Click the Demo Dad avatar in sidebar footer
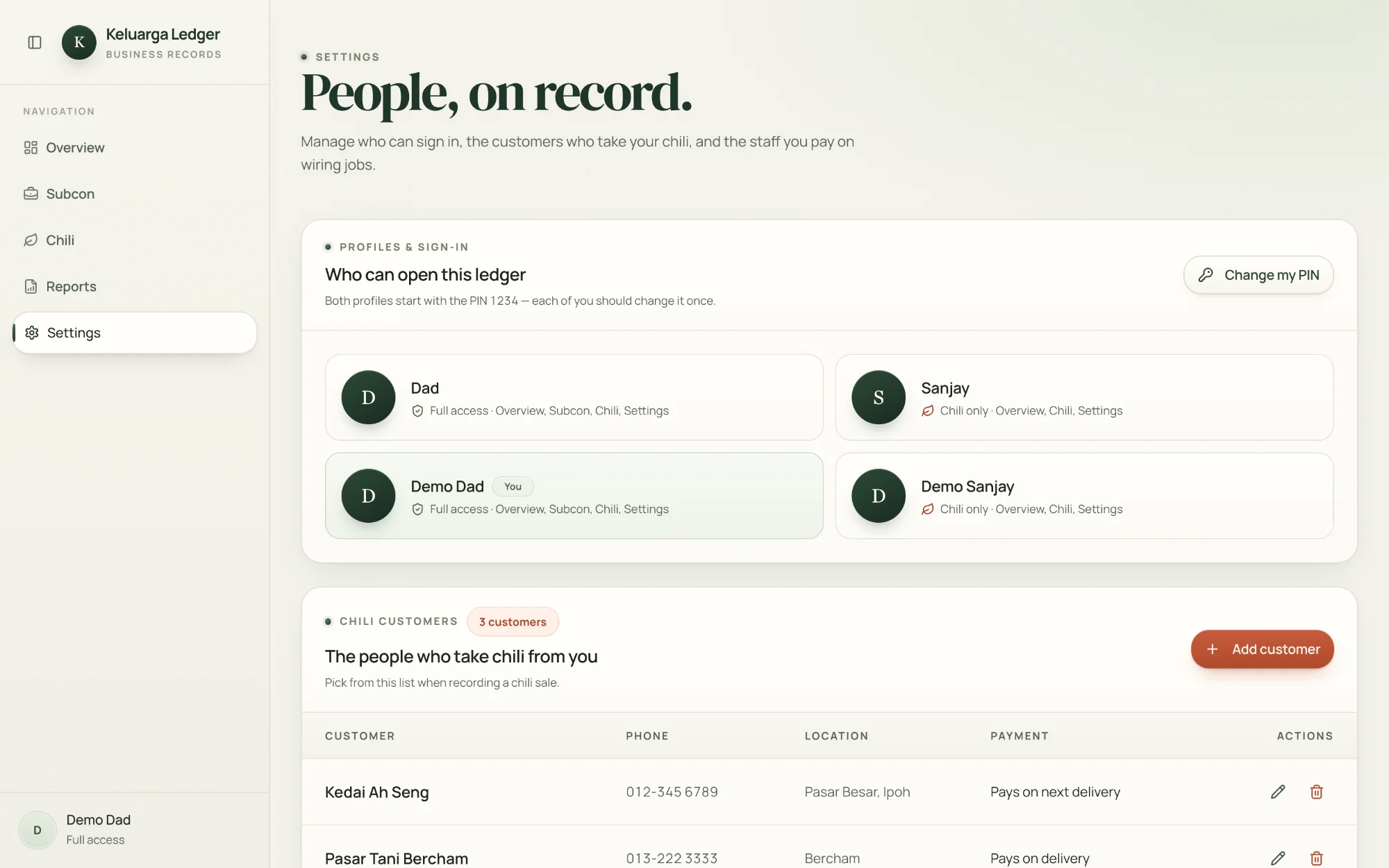 click(38, 830)
